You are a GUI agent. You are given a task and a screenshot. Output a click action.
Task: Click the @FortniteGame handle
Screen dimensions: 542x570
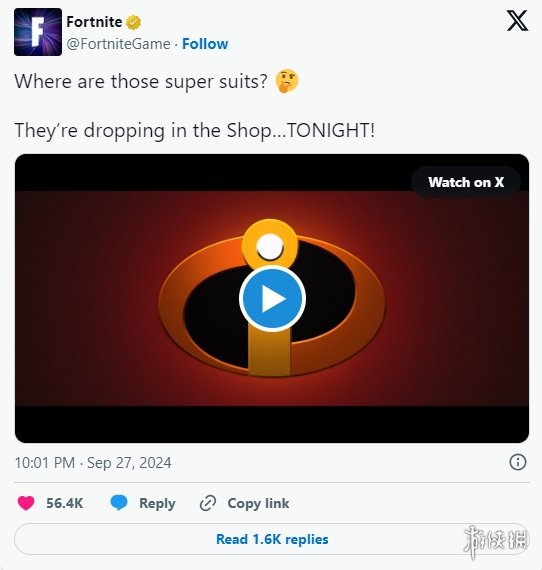(119, 44)
